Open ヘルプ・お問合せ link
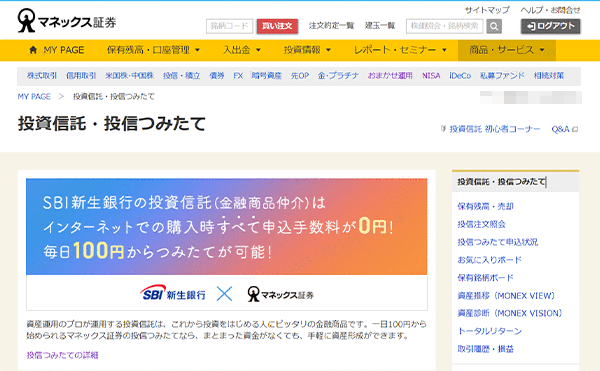600x371 pixels. tap(550, 10)
